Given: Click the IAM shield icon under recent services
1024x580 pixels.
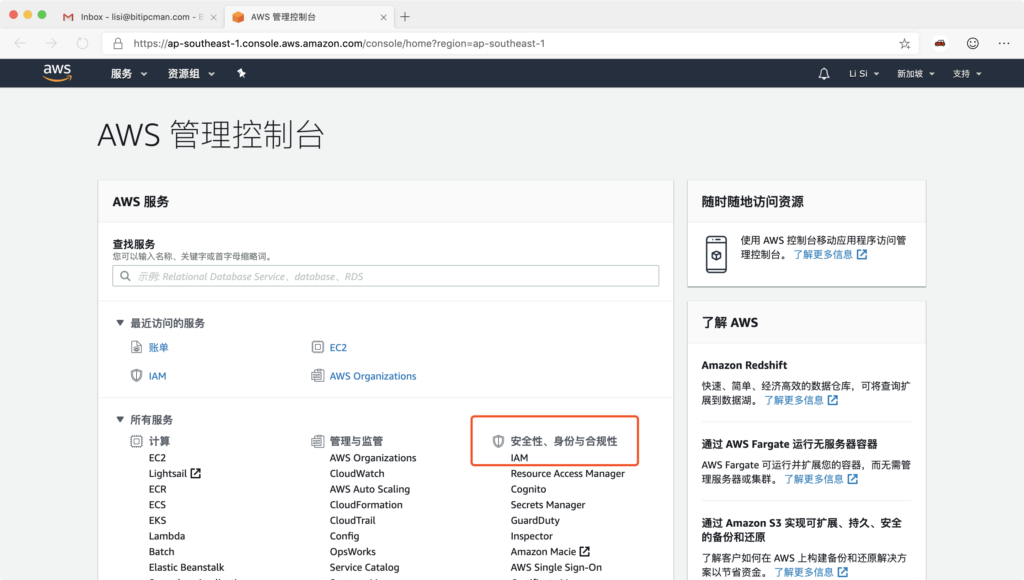Looking at the screenshot, I should 136,376.
